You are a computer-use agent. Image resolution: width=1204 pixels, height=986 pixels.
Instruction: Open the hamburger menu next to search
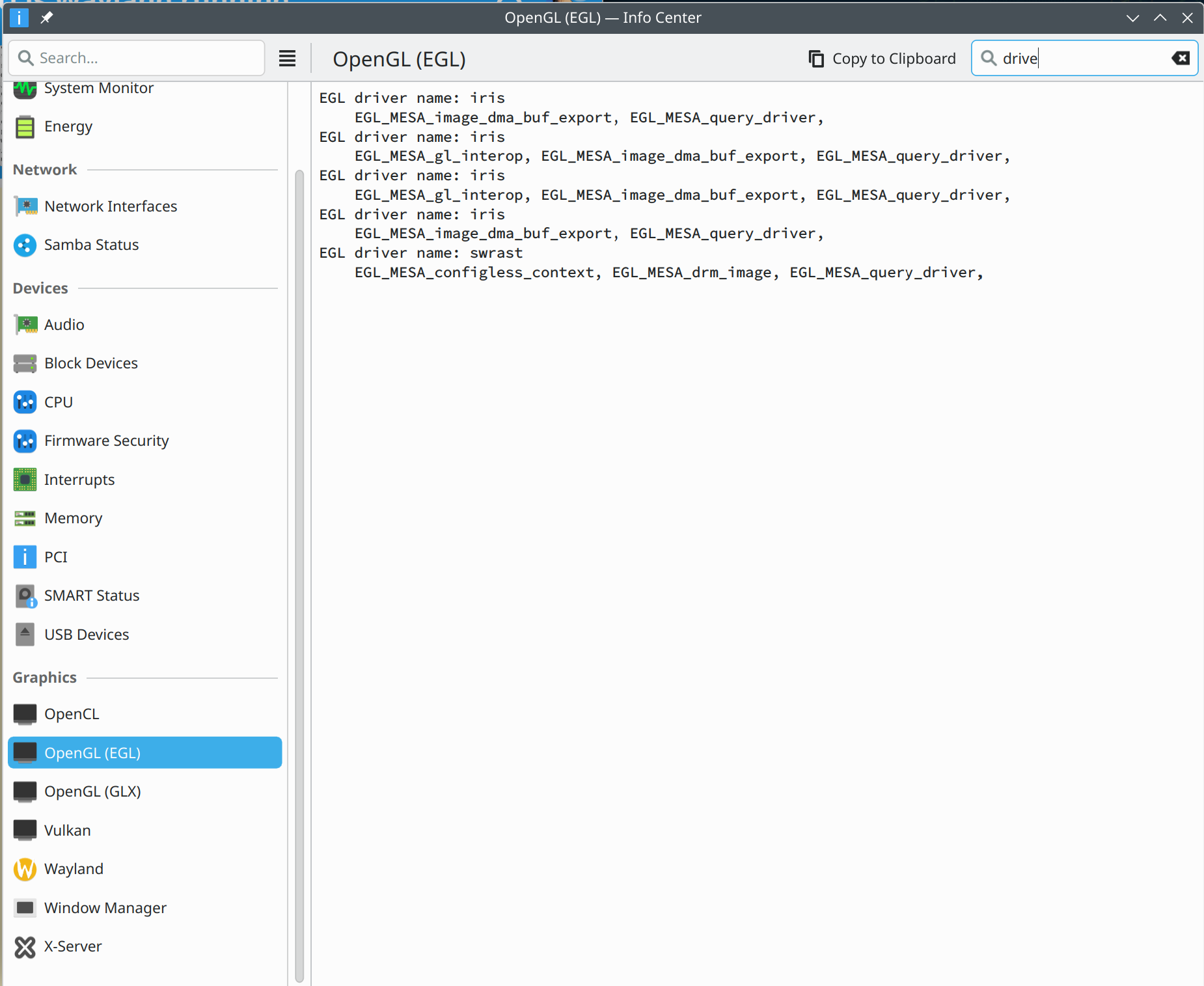point(287,59)
